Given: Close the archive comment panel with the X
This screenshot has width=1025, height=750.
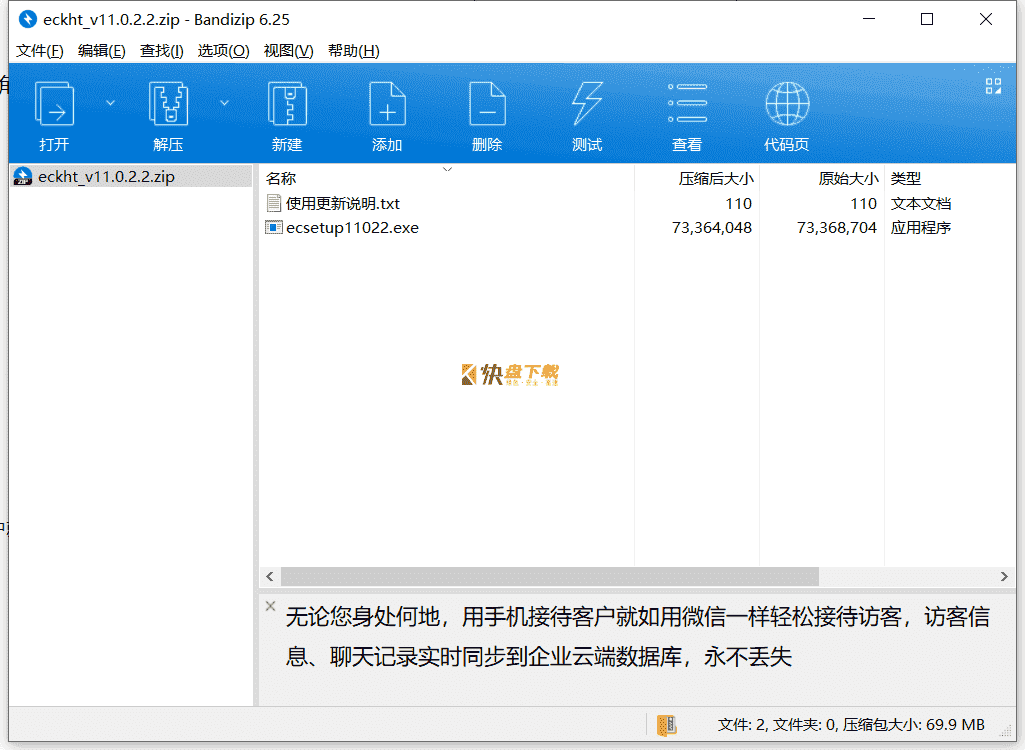Looking at the screenshot, I should (271, 606).
